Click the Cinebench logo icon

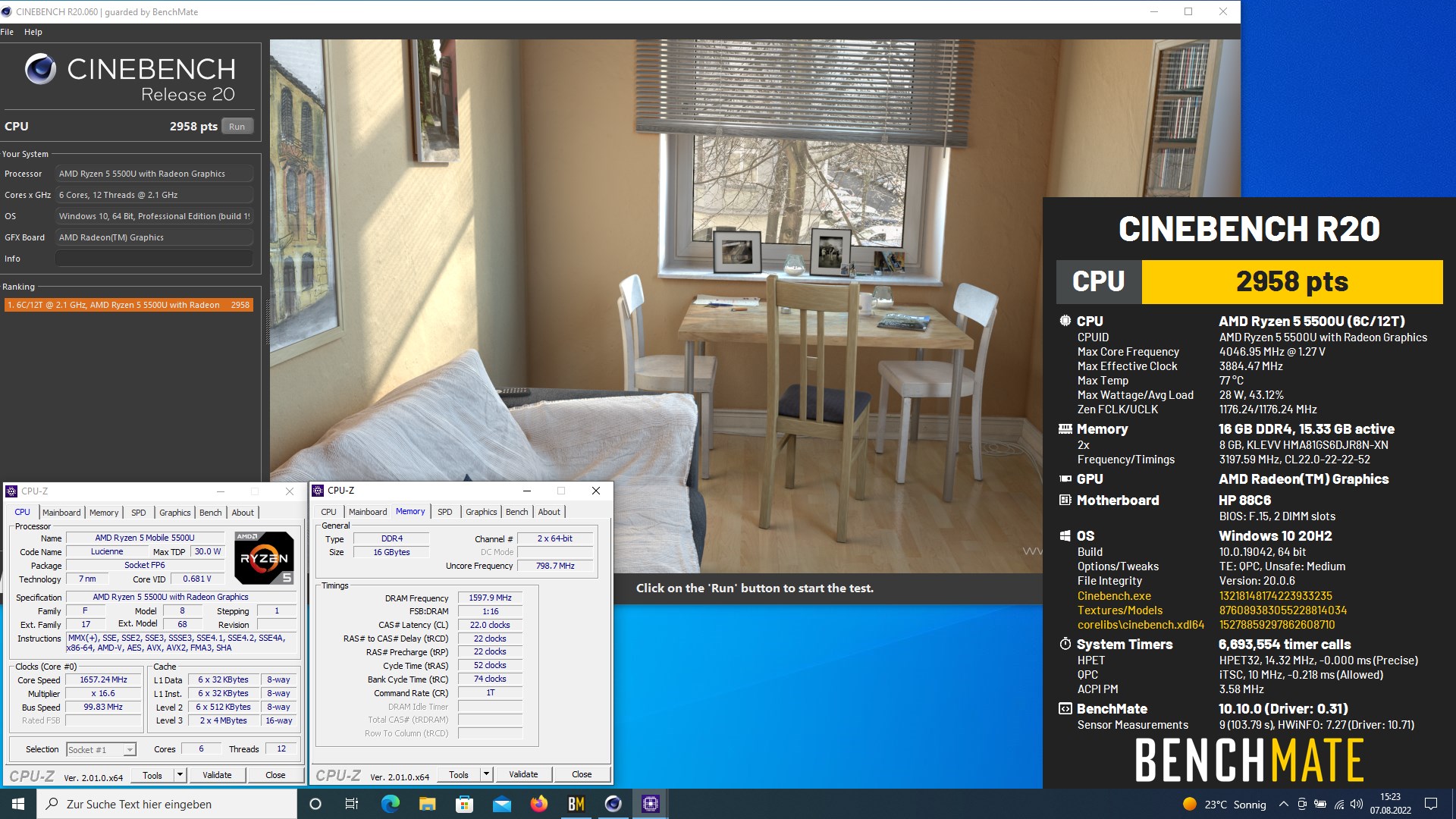(41, 69)
